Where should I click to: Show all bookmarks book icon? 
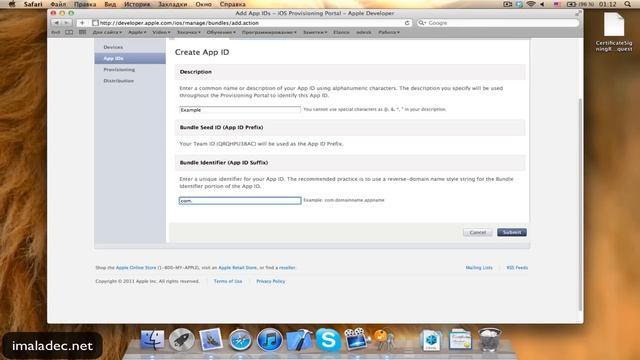[69, 32]
